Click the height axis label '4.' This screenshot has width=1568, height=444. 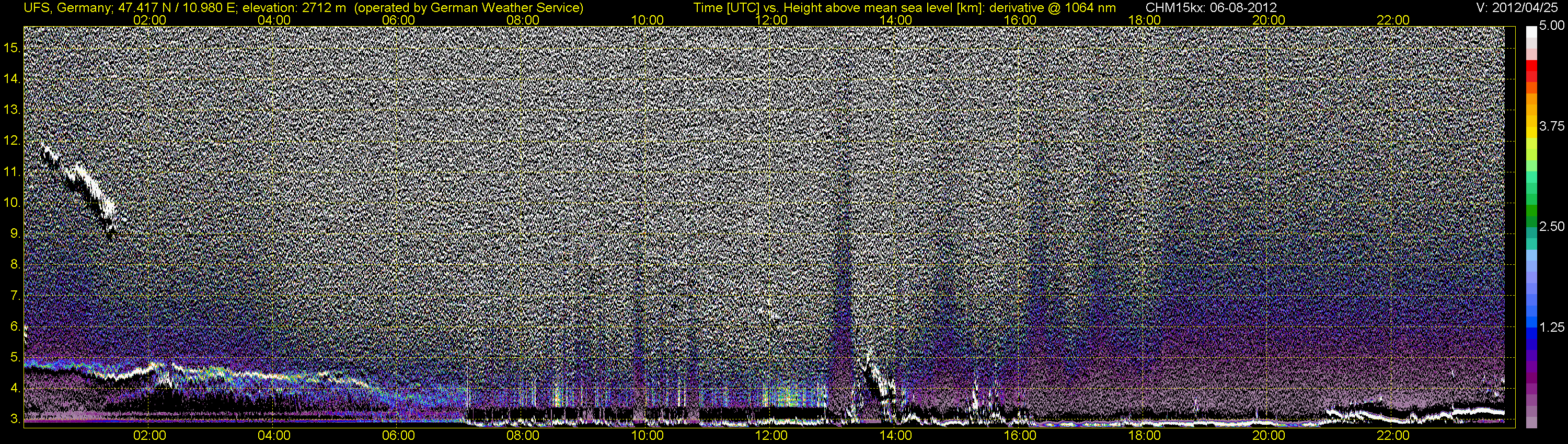pos(15,389)
